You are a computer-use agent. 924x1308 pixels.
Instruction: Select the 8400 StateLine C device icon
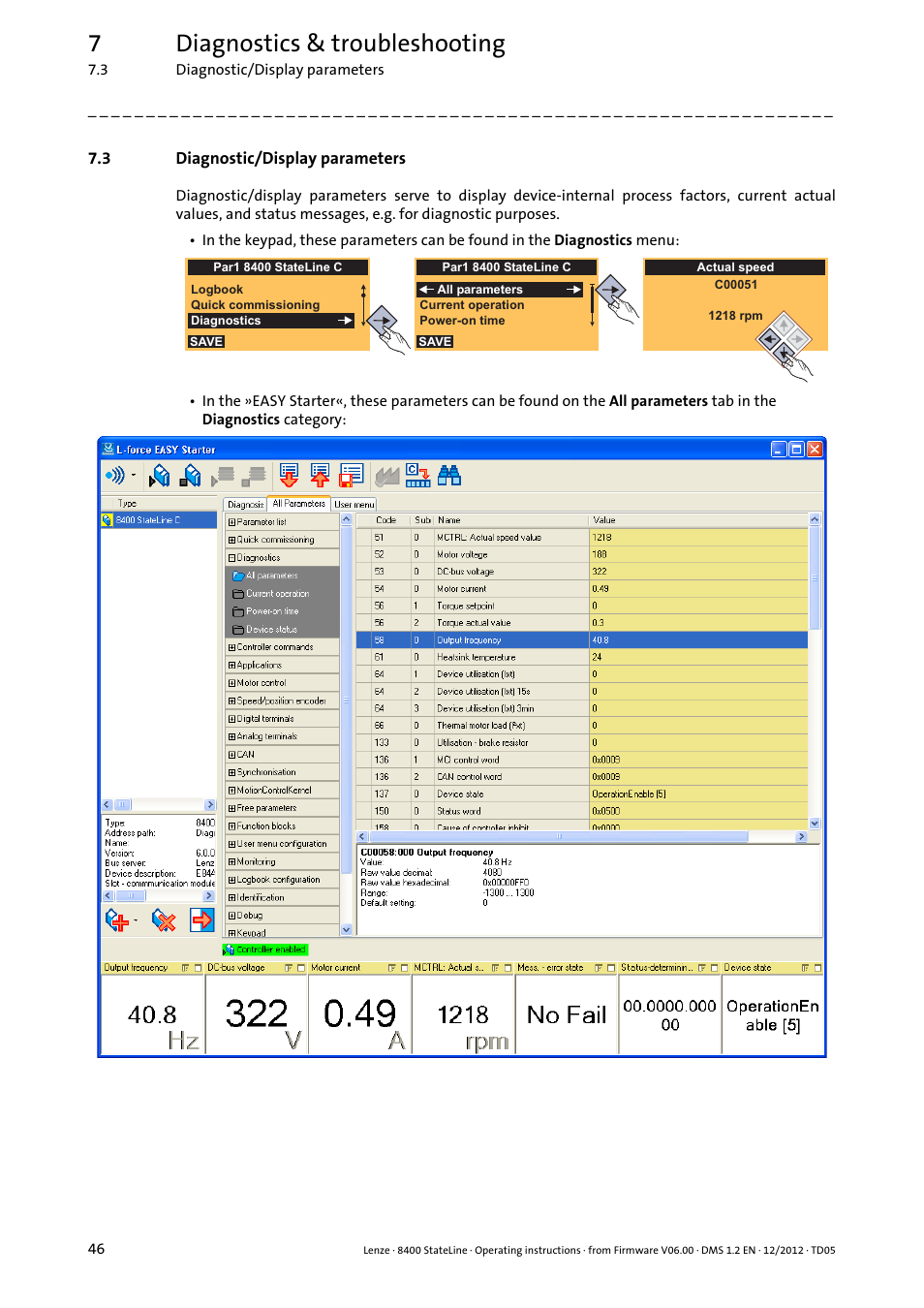pos(108,520)
